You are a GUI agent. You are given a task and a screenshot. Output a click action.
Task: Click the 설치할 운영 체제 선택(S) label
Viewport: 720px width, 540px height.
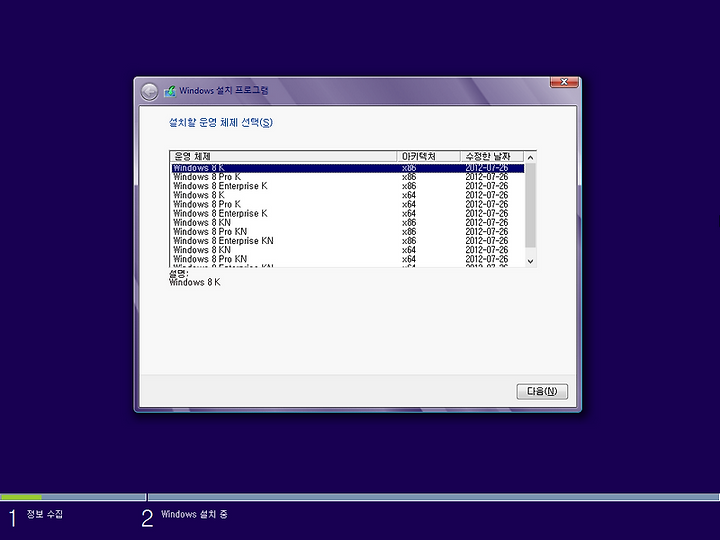click(221, 123)
